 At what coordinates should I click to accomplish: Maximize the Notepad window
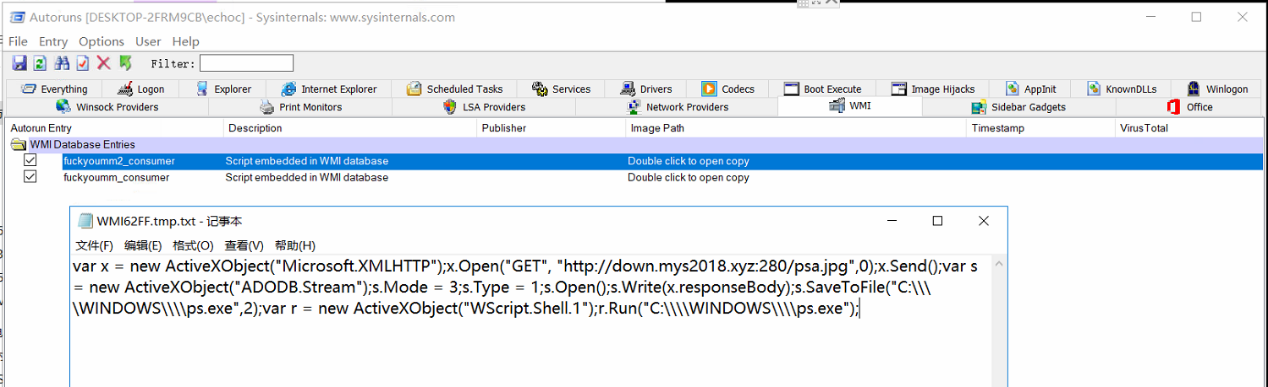[937, 221]
